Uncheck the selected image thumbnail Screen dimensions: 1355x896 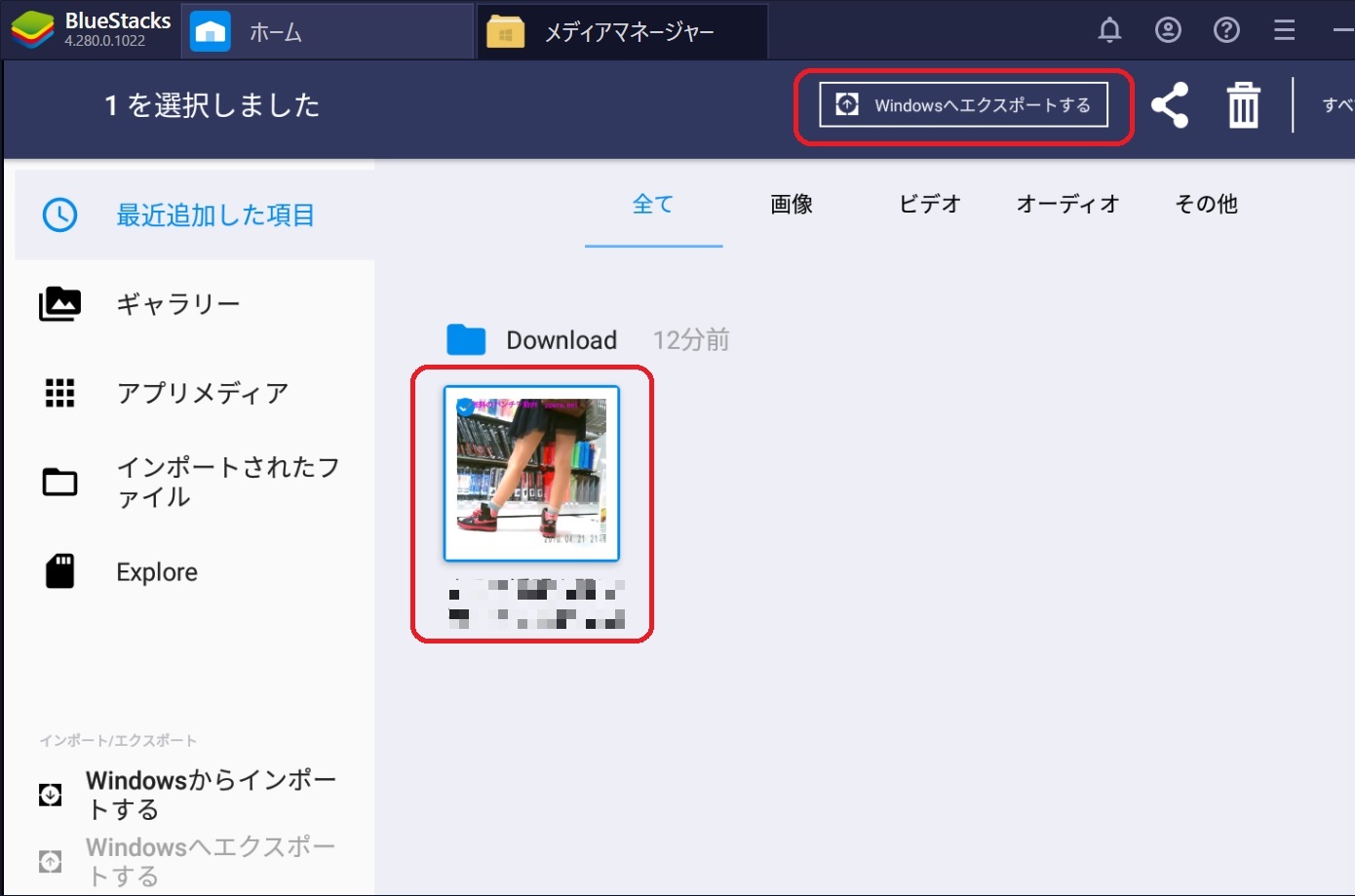[463, 408]
